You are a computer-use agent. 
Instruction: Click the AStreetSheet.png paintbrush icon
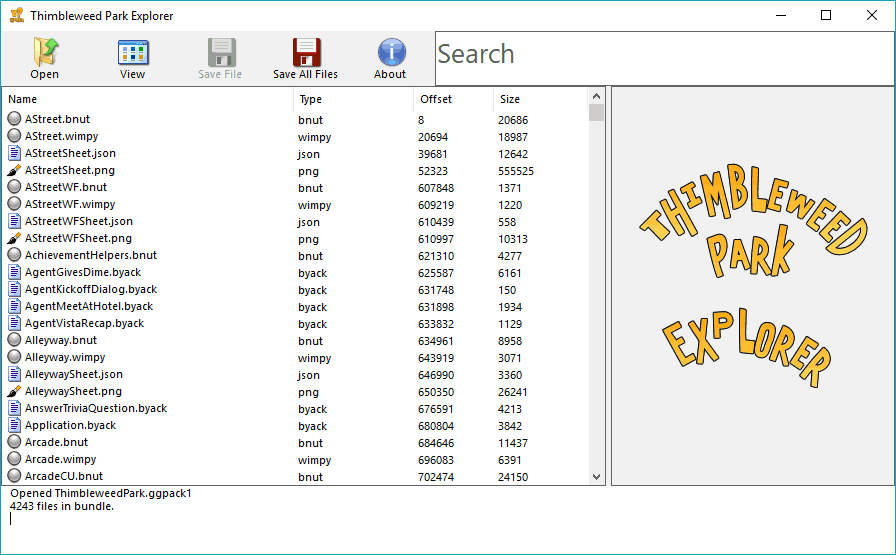(14, 170)
